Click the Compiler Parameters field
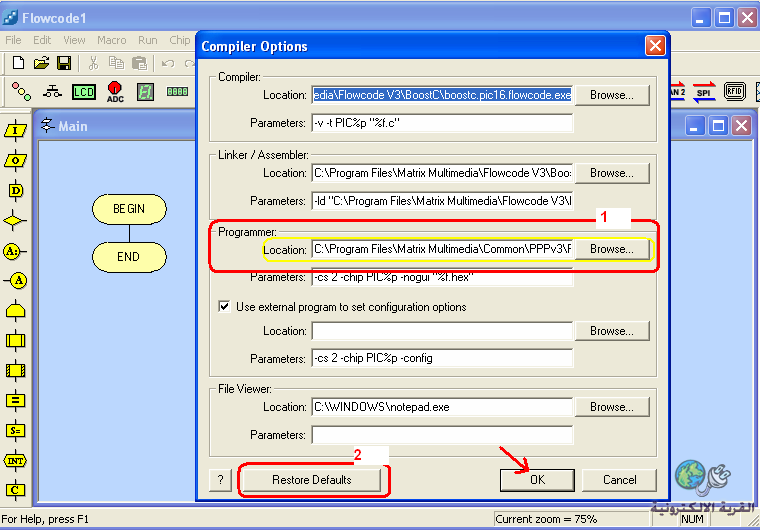 442,123
